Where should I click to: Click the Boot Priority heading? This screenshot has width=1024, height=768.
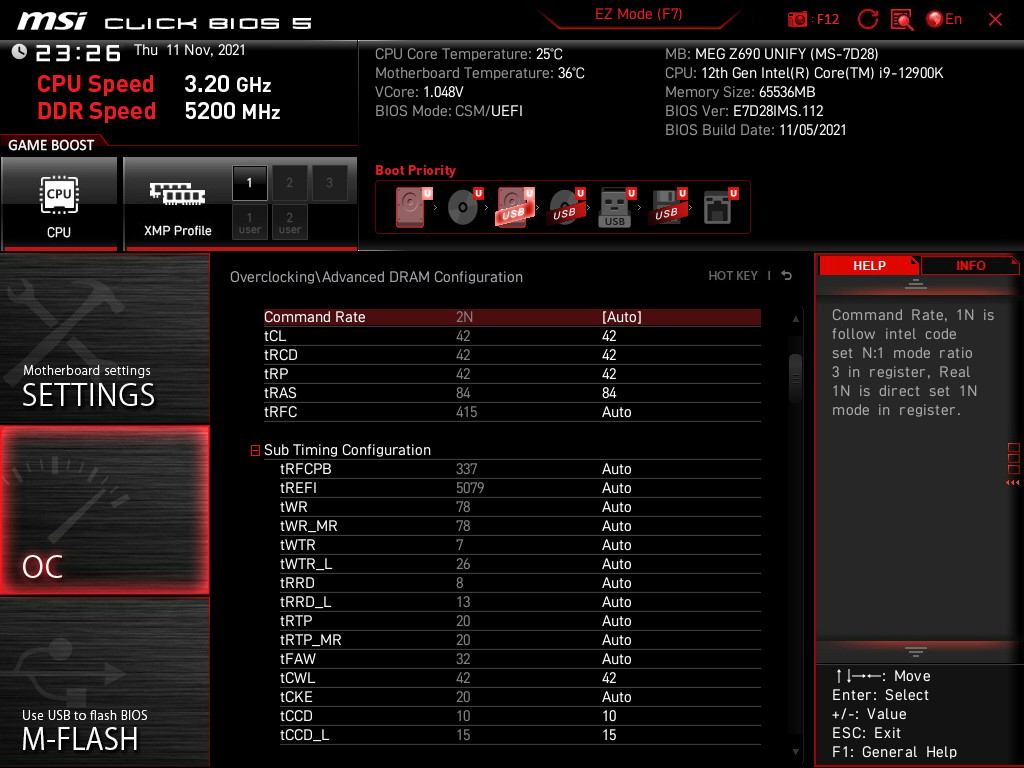pyautogui.click(x=415, y=170)
